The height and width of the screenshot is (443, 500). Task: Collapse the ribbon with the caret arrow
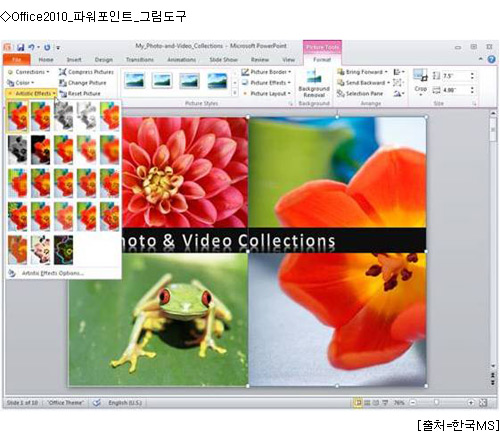tap(481, 59)
